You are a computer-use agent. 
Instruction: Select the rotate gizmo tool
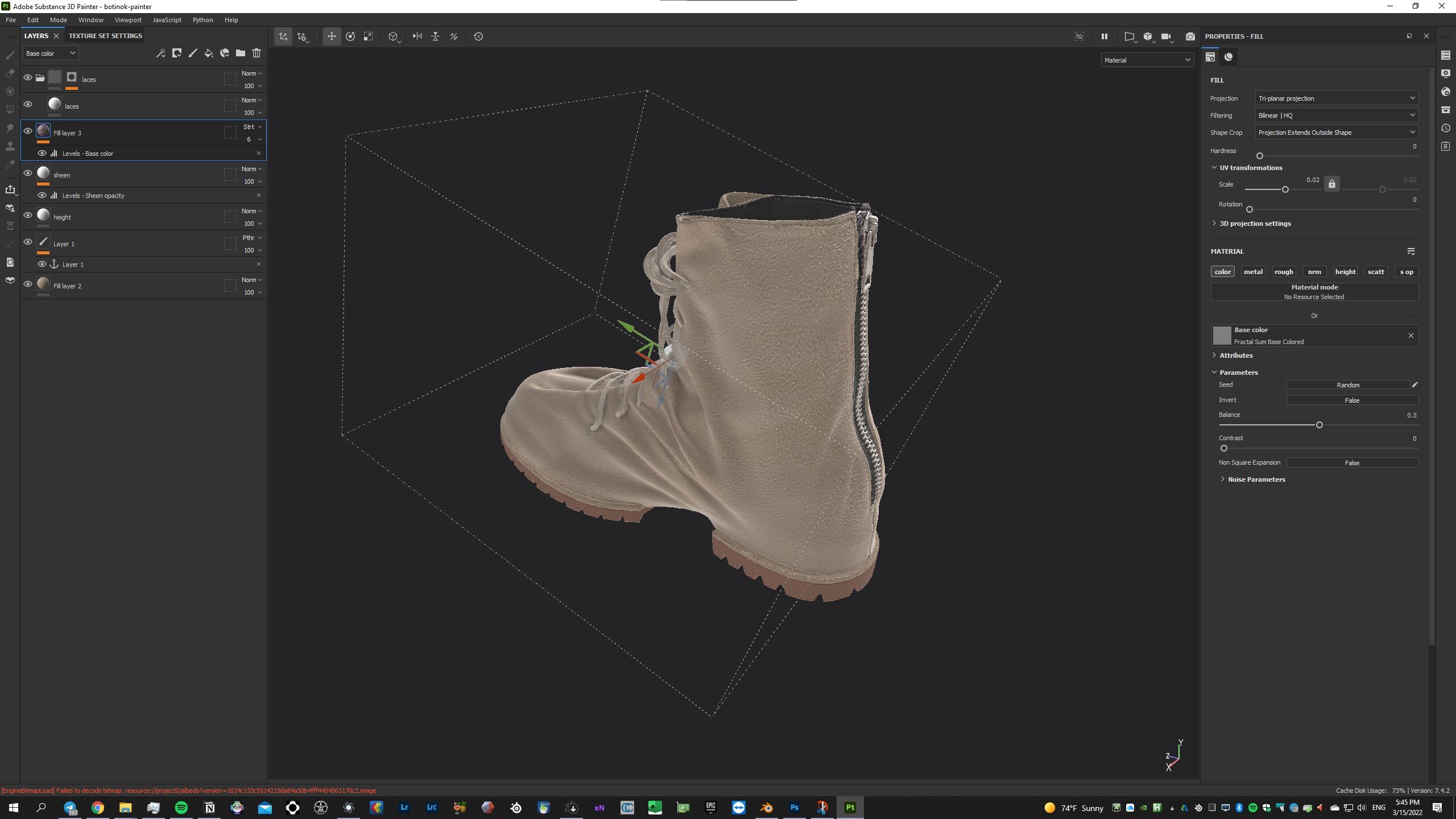coord(350,36)
